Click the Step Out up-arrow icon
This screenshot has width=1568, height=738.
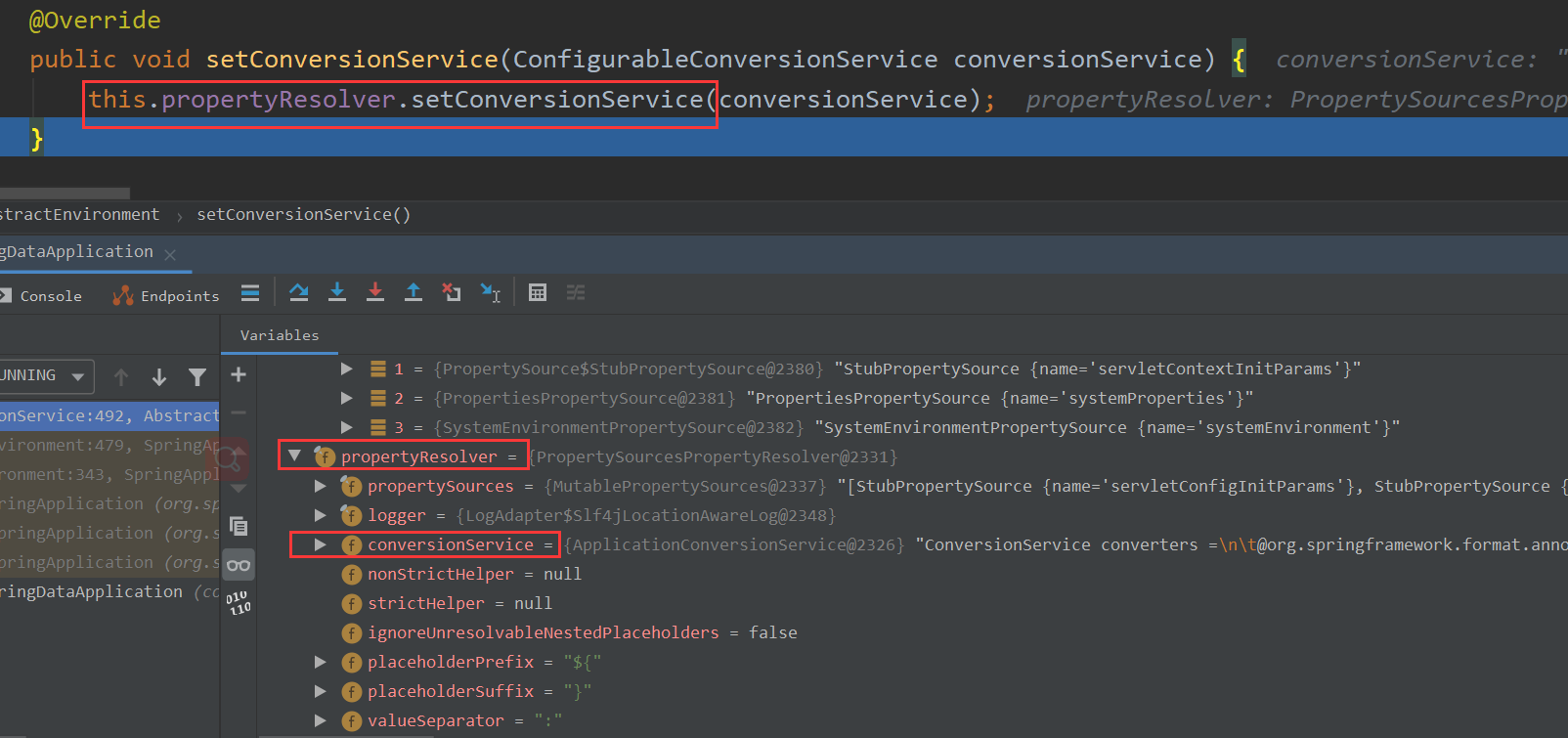click(414, 292)
